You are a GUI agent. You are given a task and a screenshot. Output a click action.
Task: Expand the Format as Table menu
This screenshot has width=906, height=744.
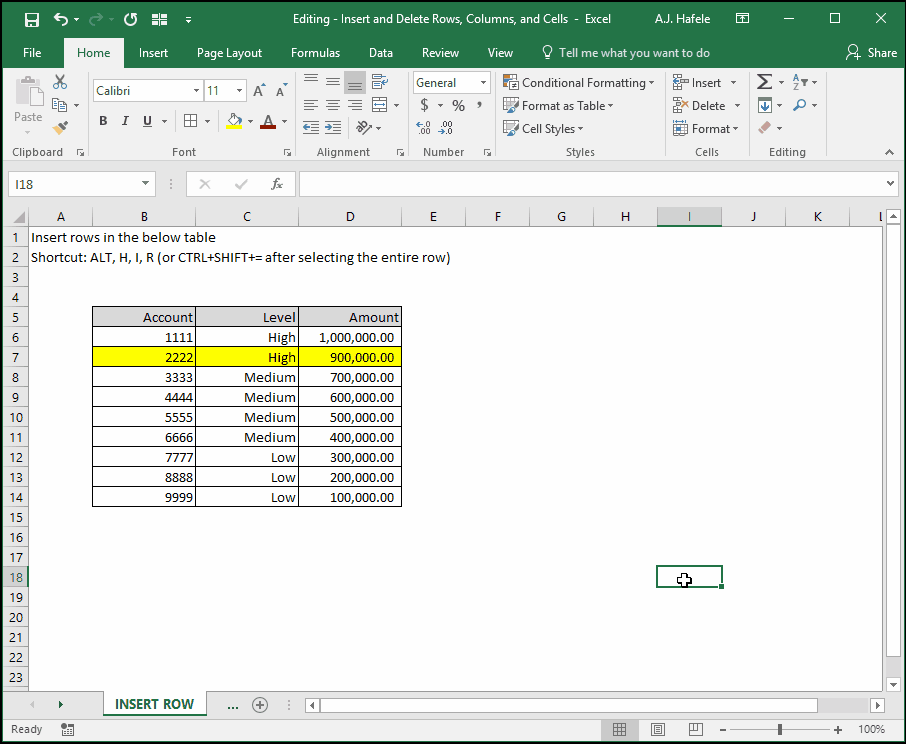(558, 106)
